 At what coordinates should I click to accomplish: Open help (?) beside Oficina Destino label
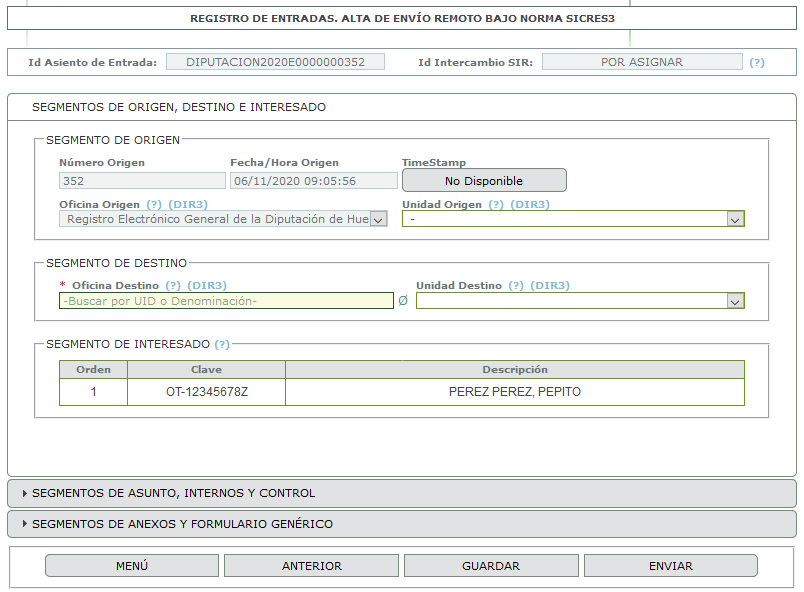[173, 285]
